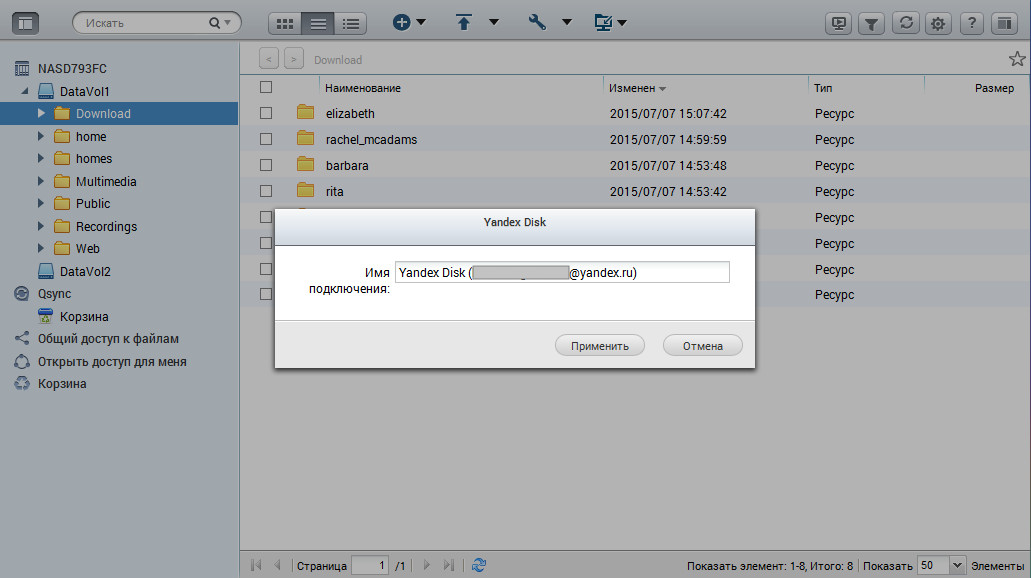1031x578 pixels.
Task: Expand the Recordings folder in tree
Action: pyautogui.click(x=41, y=226)
